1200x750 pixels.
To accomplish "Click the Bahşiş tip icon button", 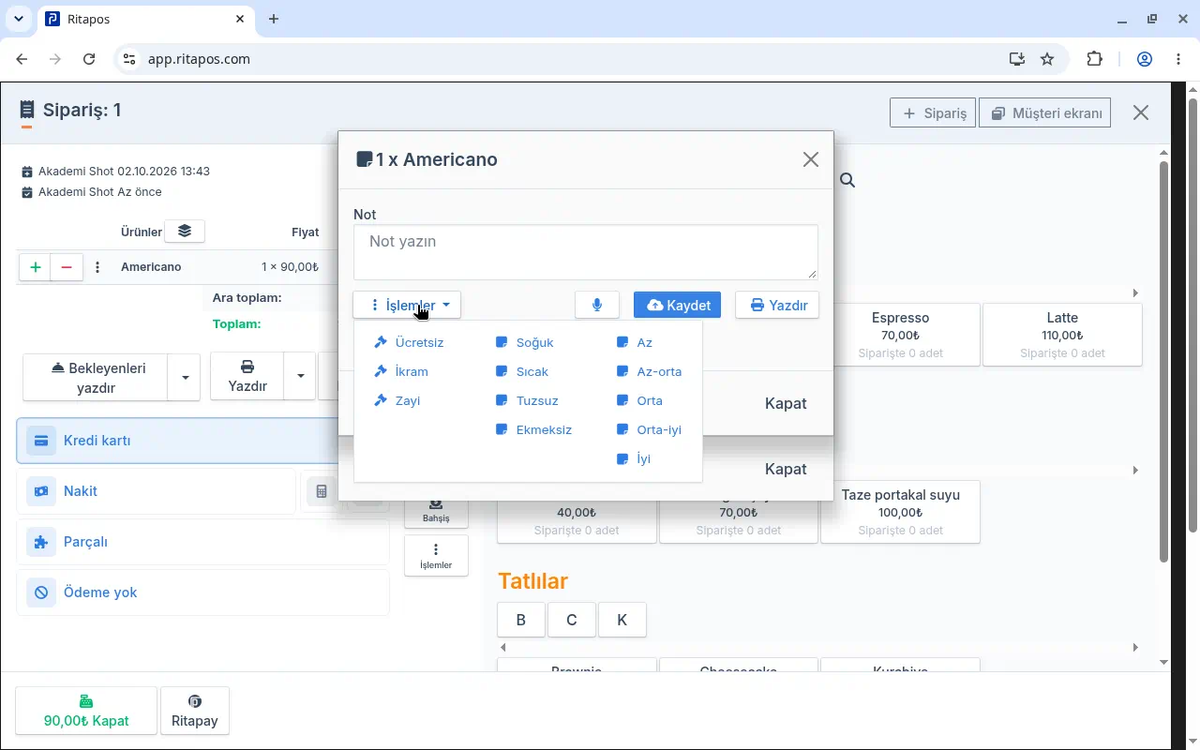I will [x=436, y=510].
